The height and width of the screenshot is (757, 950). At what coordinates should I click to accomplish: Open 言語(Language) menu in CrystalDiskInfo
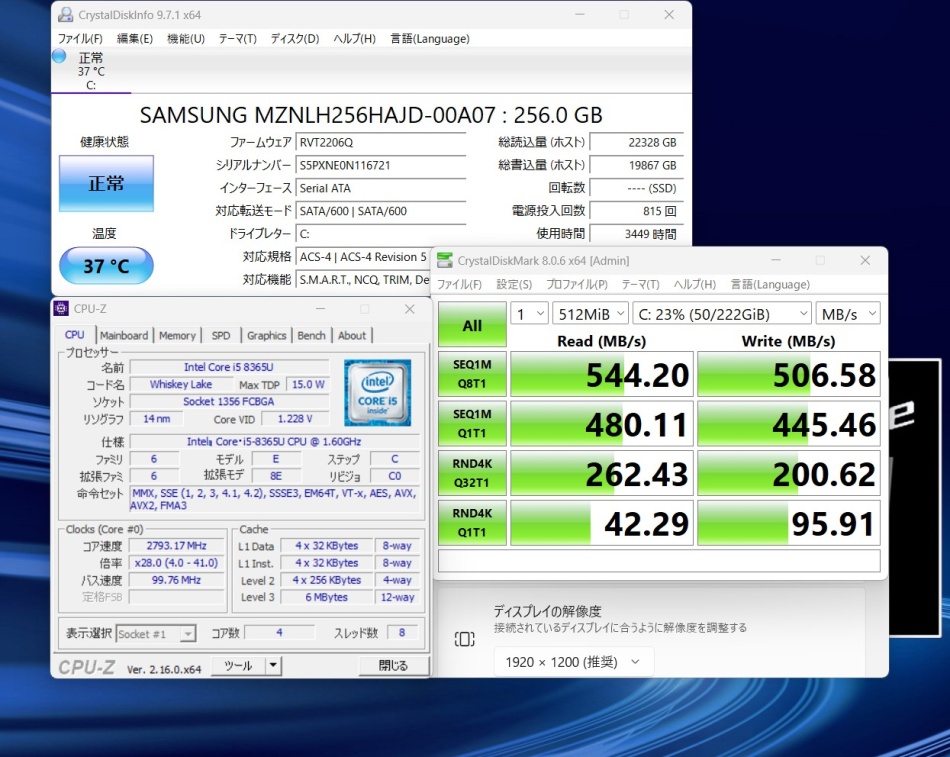click(x=430, y=39)
